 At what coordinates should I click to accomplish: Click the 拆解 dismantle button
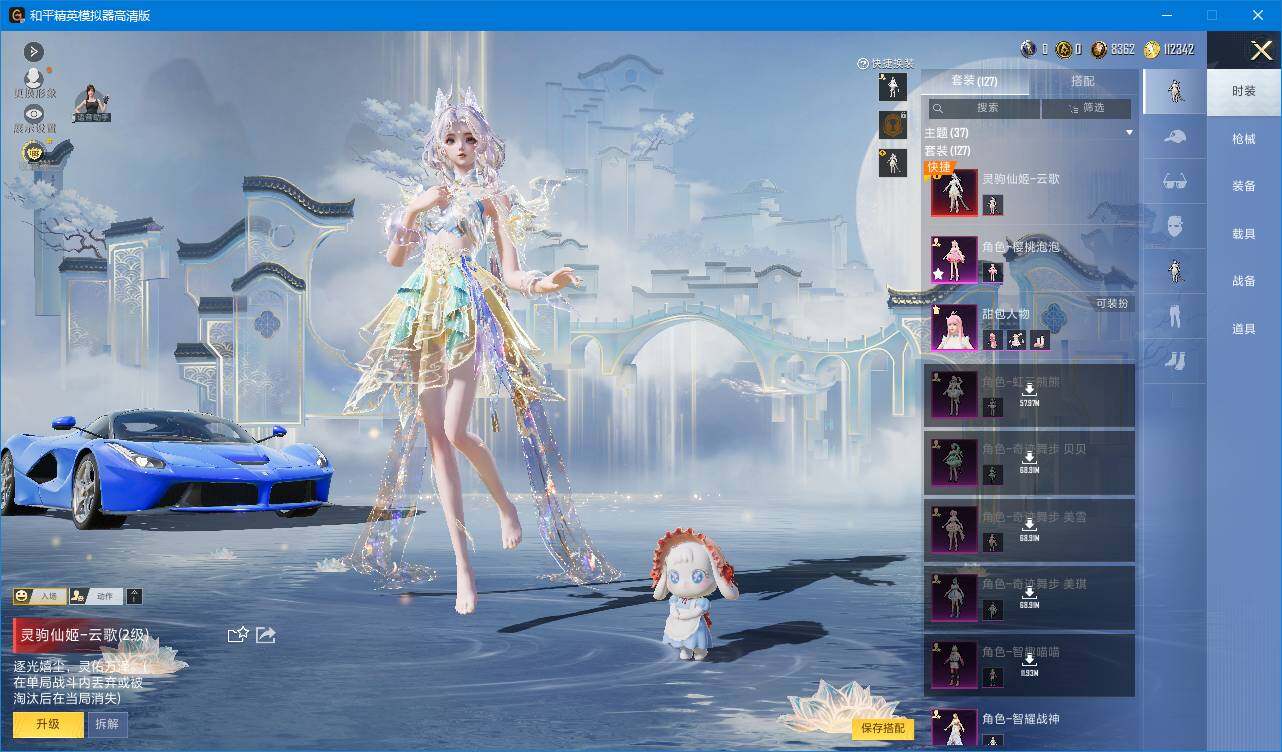[107, 724]
